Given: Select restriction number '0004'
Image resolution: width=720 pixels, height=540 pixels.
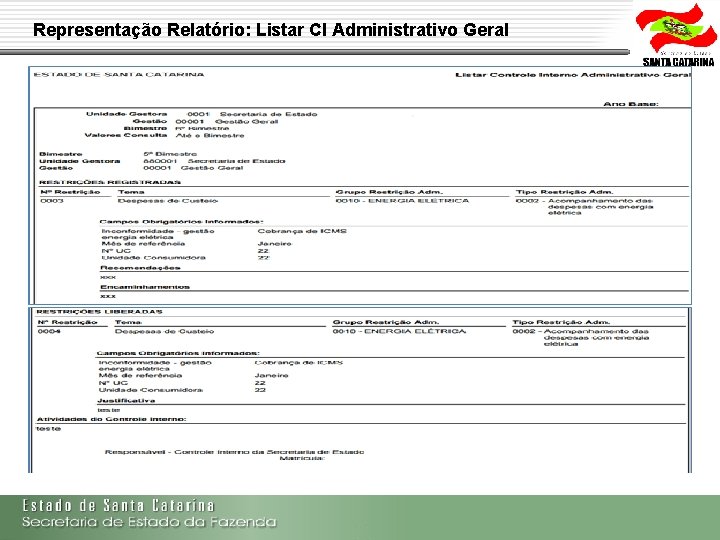Looking at the screenshot, I should pos(49,331).
